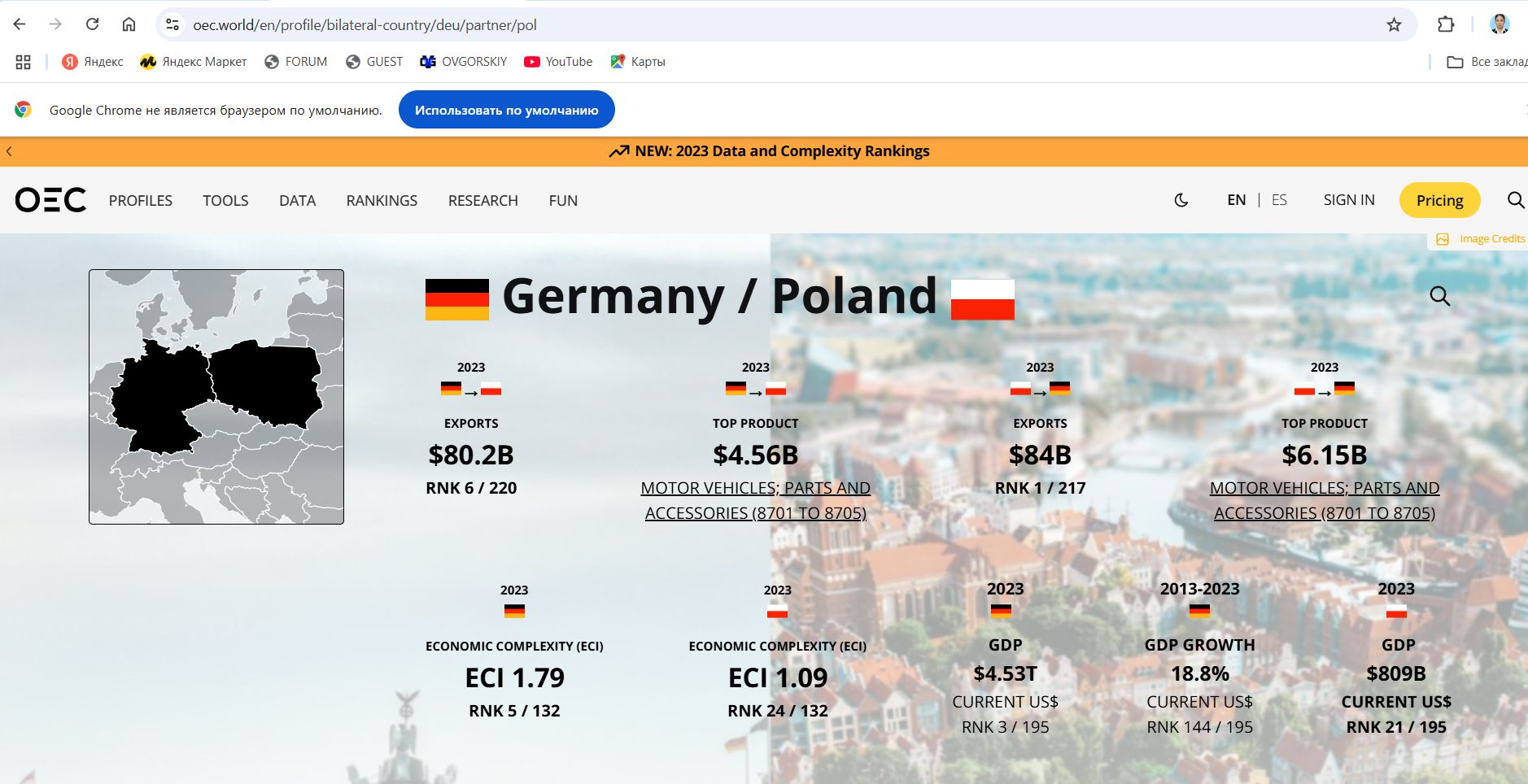The width and height of the screenshot is (1528, 784).
Task: Switch site language to ES
Action: pyautogui.click(x=1279, y=200)
